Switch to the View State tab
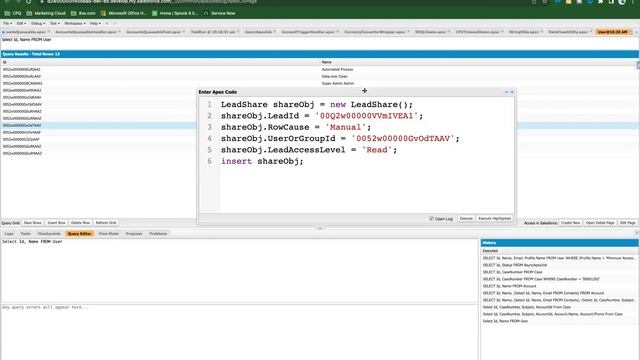The width and height of the screenshot is (640, 360). 109,234
